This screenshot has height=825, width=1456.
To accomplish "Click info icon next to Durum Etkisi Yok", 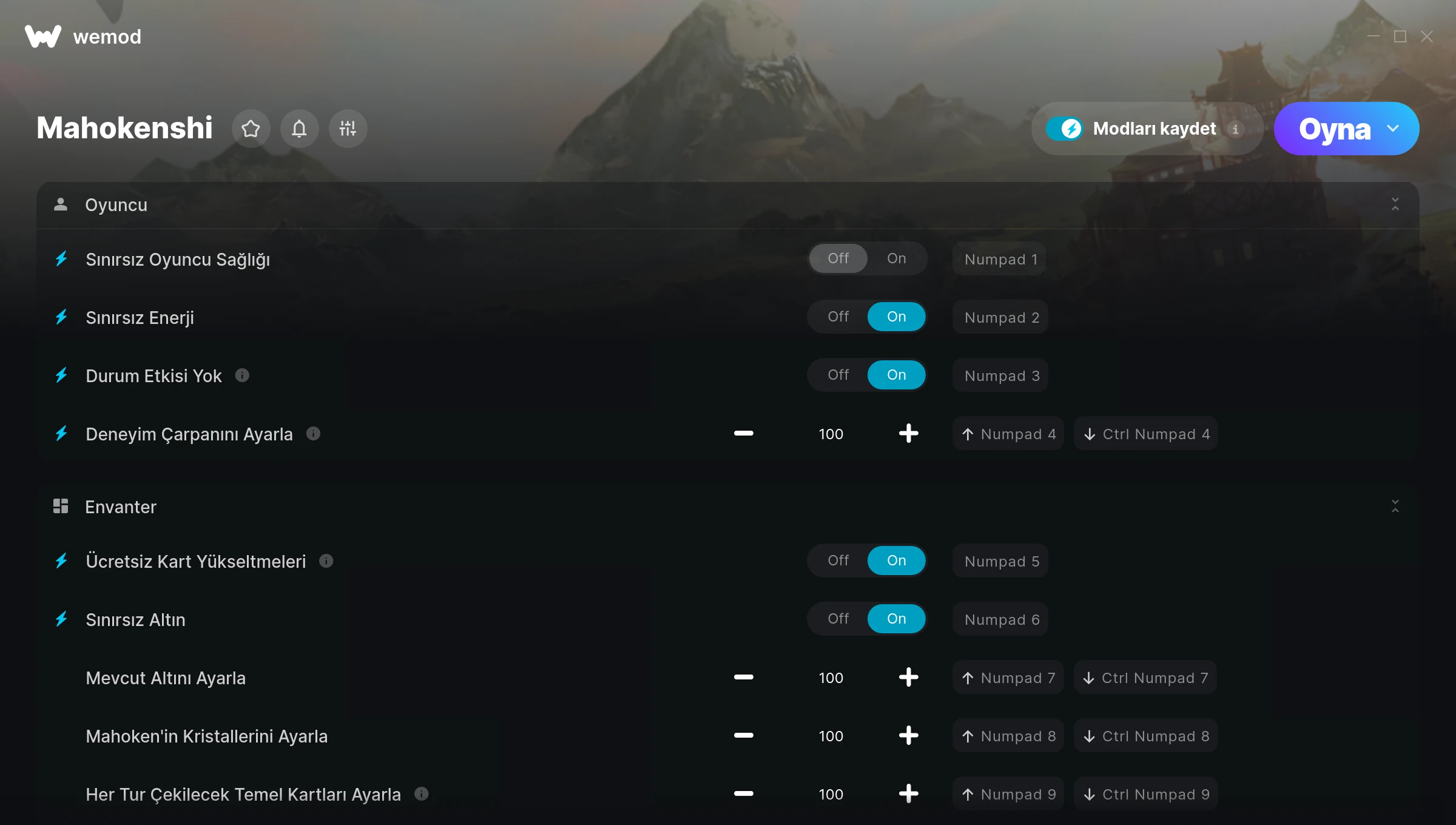I will click(242, 375).
